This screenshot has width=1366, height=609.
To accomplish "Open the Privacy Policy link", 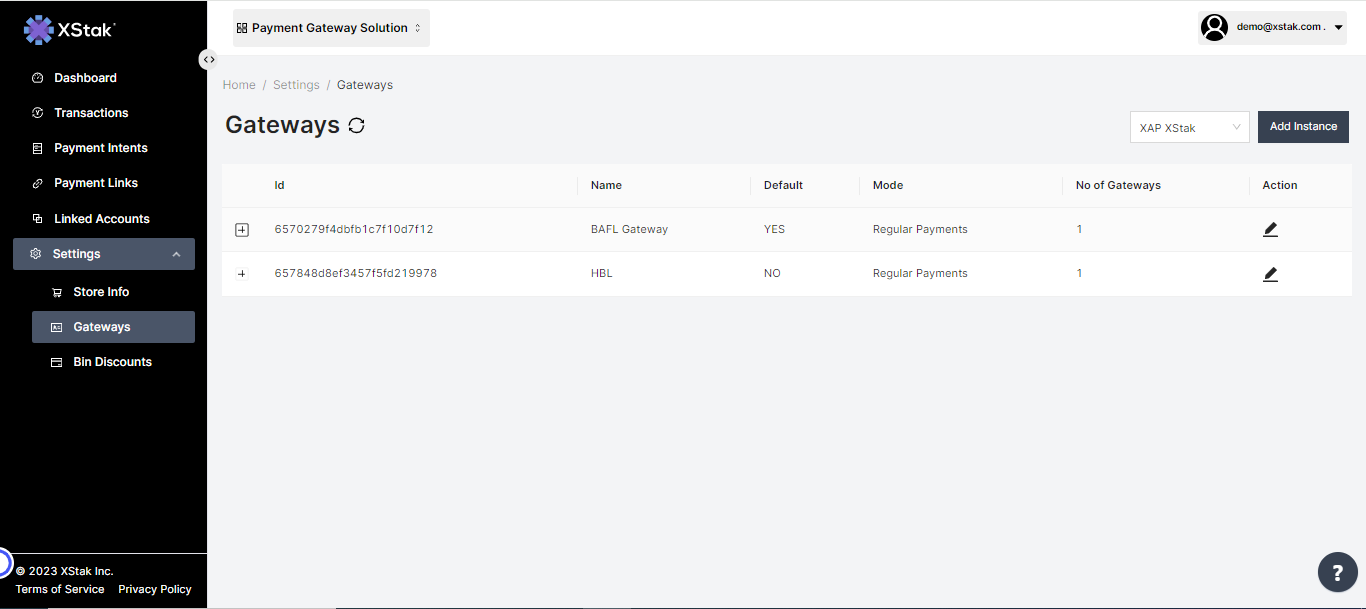I will [154, 589].
